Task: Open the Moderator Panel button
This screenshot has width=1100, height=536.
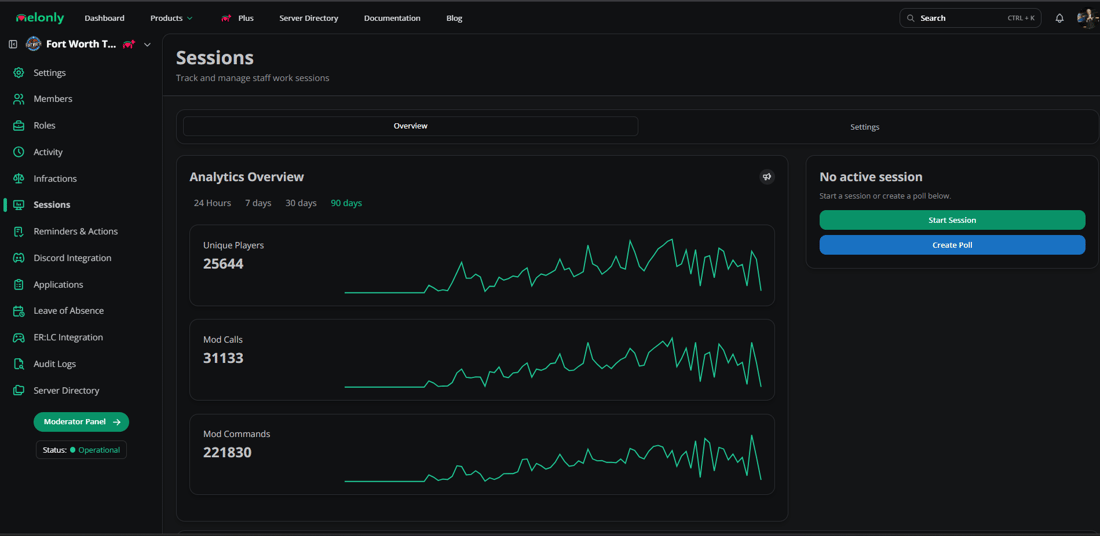Action: (x=81, y=422)
